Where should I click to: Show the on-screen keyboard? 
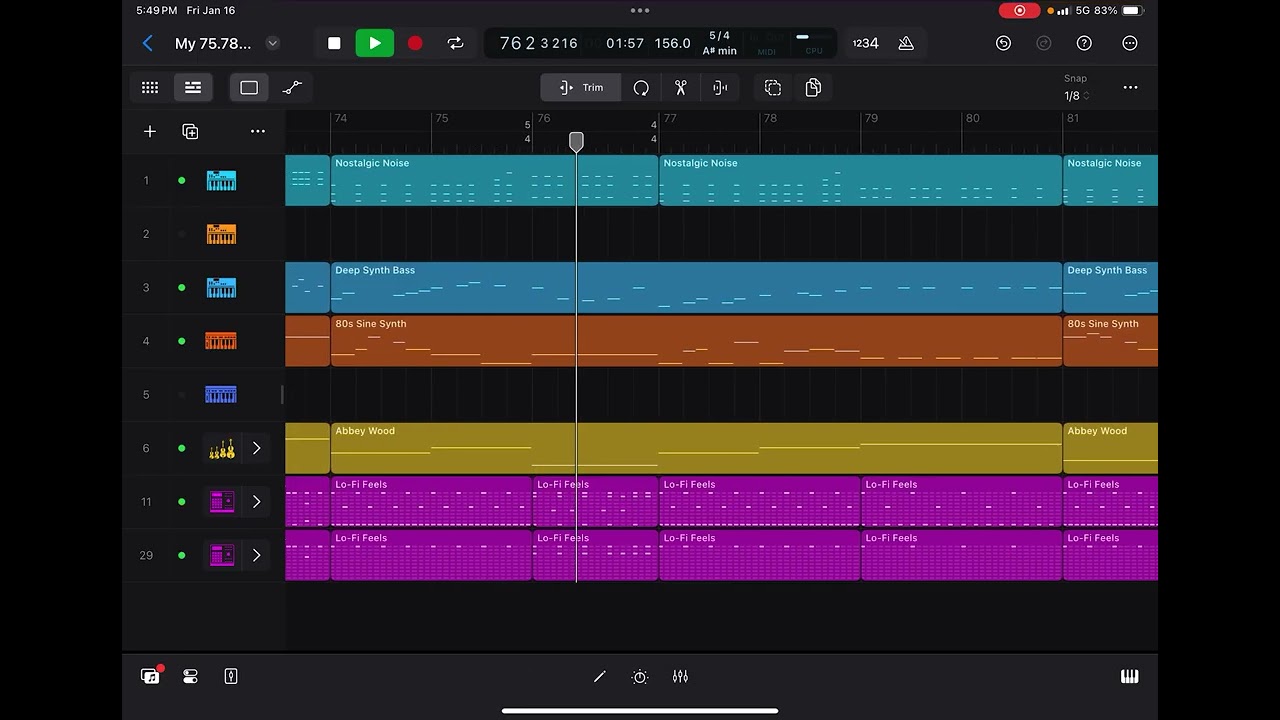point(1130,677)
